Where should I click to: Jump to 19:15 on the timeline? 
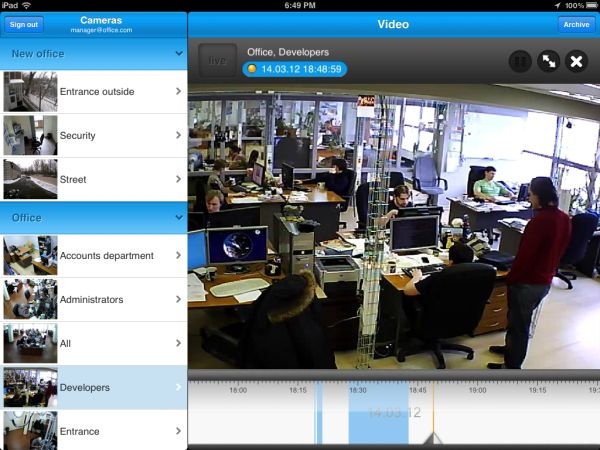pos(537,390)
